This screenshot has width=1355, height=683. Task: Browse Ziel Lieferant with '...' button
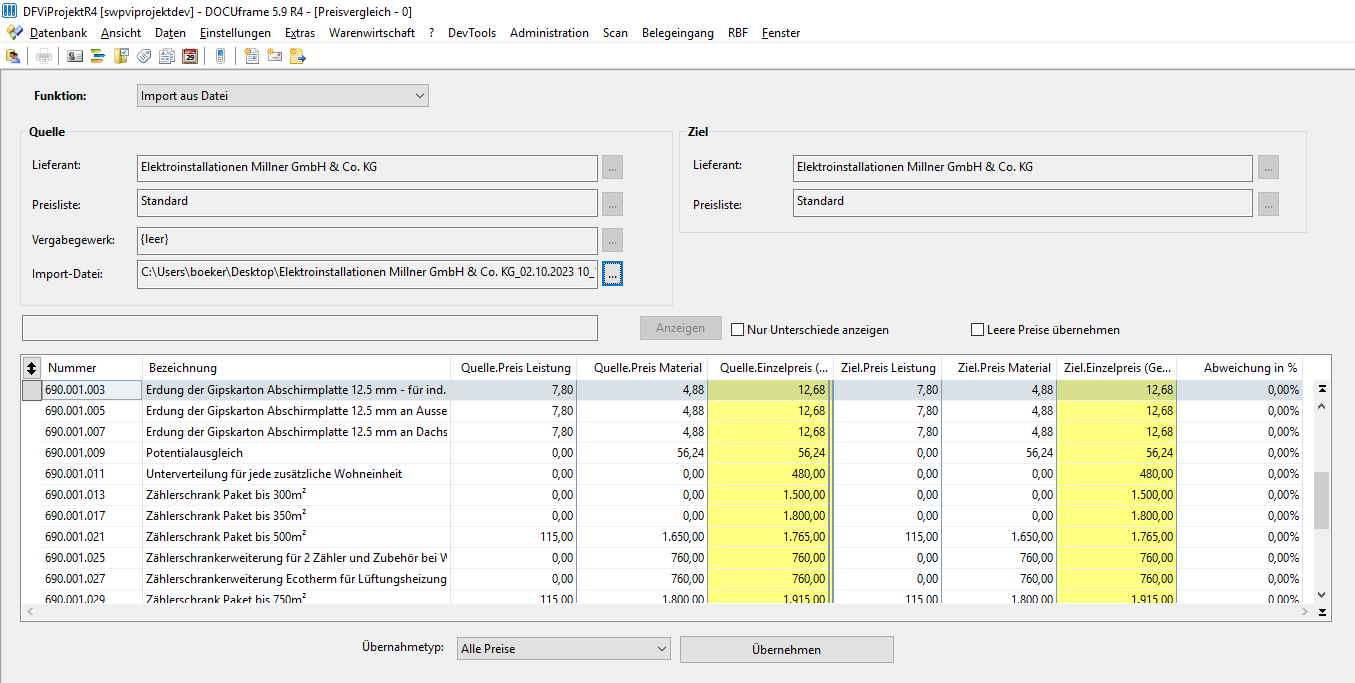(x=1268, y=168)
